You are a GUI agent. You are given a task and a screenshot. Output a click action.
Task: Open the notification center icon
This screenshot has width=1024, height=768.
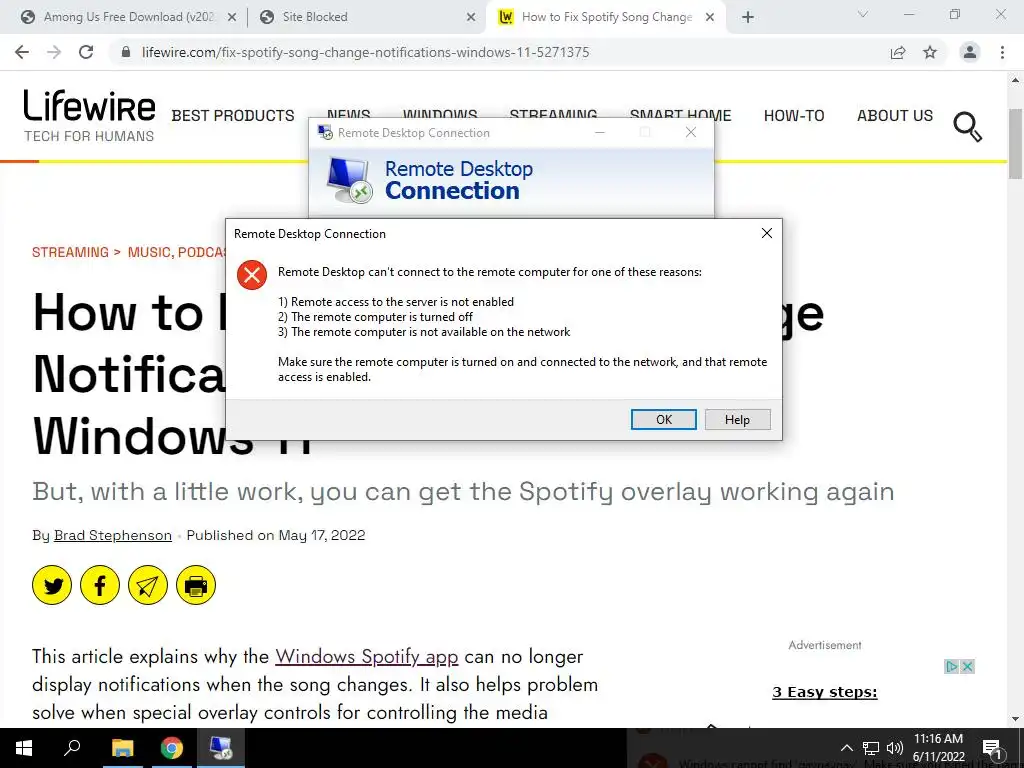click(992, 748)
